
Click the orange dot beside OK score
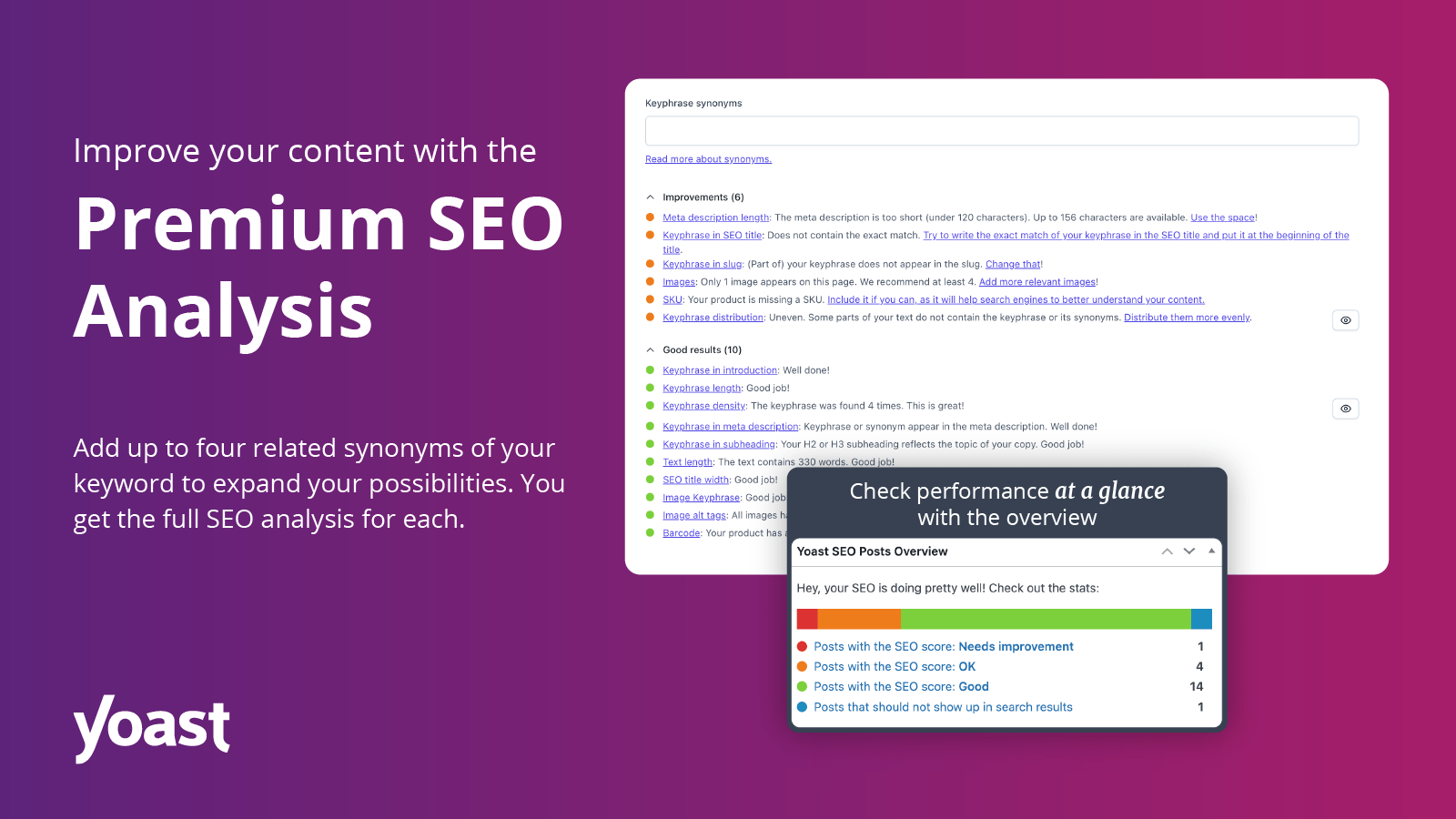pos(803,666)
